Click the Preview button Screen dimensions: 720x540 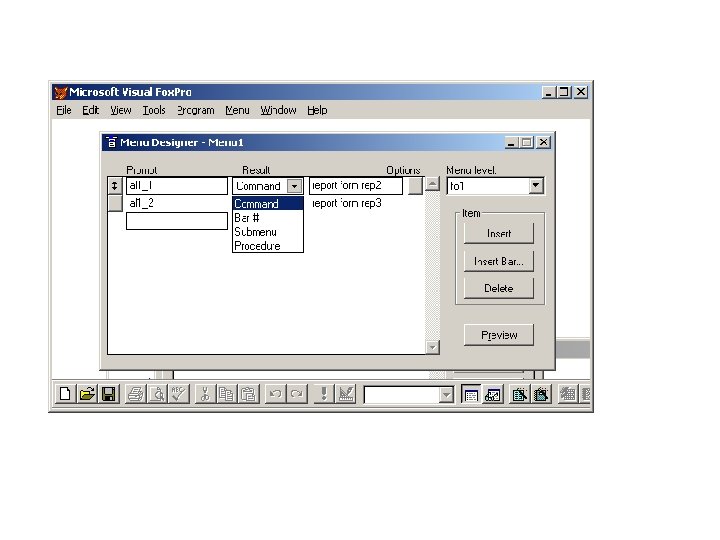pos(499,335)
